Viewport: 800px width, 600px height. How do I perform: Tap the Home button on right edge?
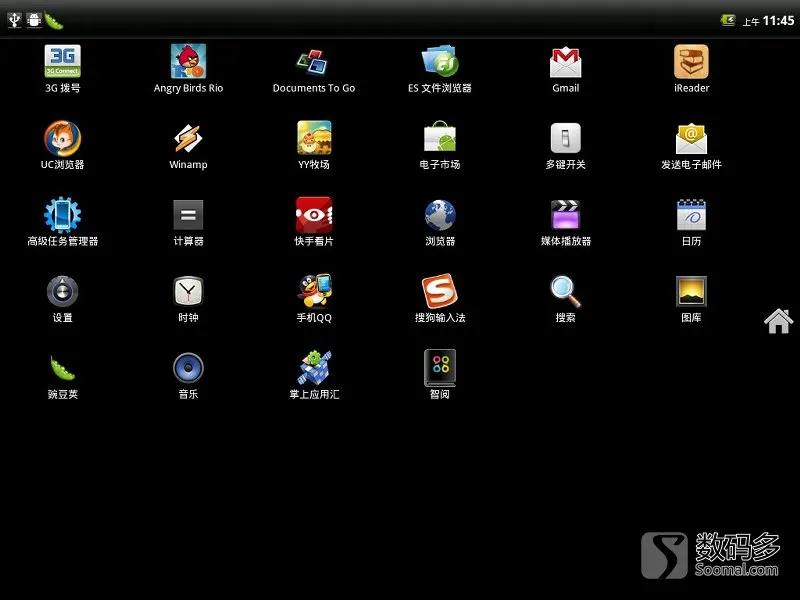click(x=779, y=321)
